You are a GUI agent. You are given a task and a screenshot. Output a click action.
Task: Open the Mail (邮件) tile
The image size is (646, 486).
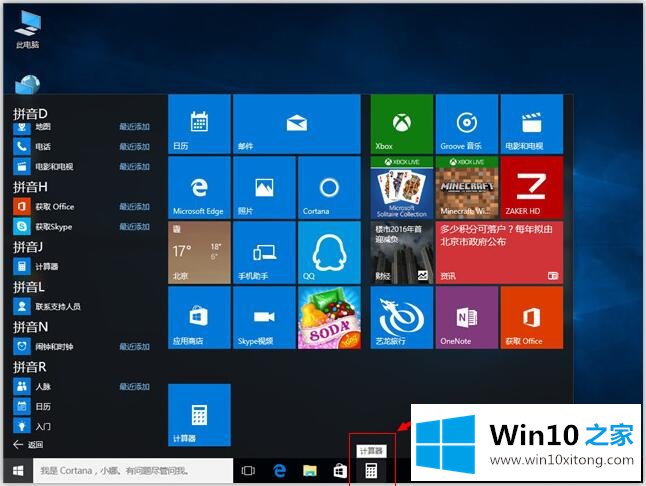click(x=297, y=124)
